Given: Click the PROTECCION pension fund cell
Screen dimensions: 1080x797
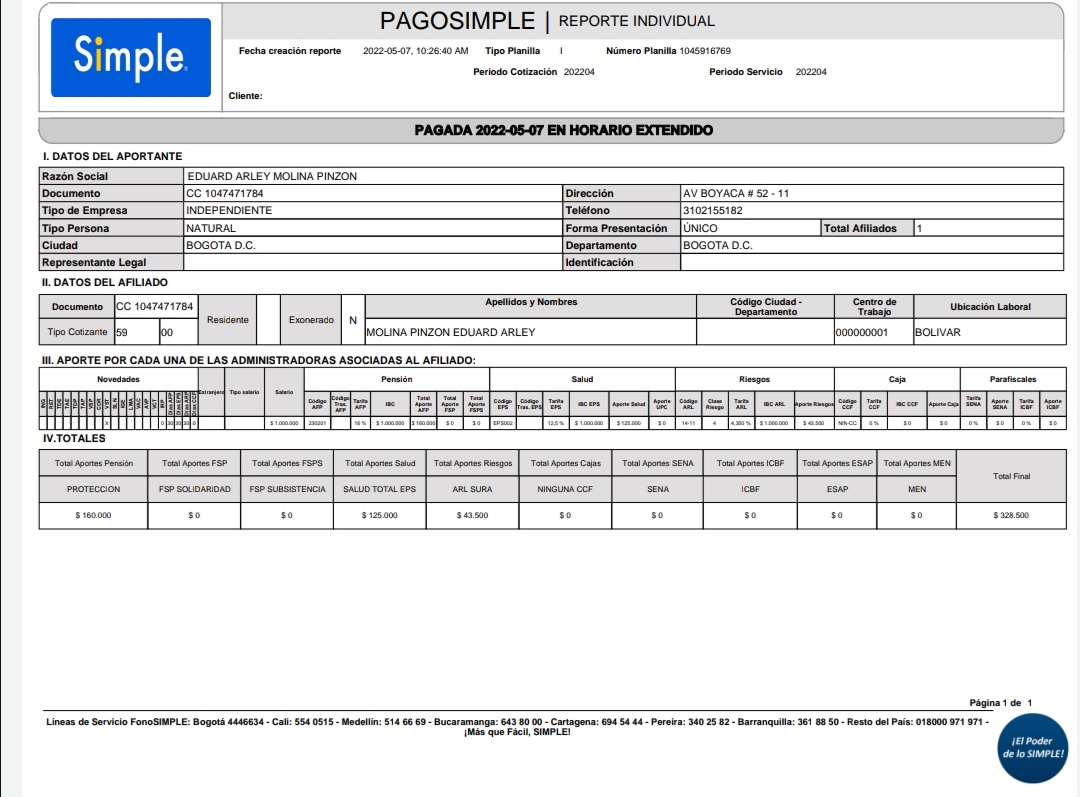Looking at the screenshot, I should (x=93, y=489).
